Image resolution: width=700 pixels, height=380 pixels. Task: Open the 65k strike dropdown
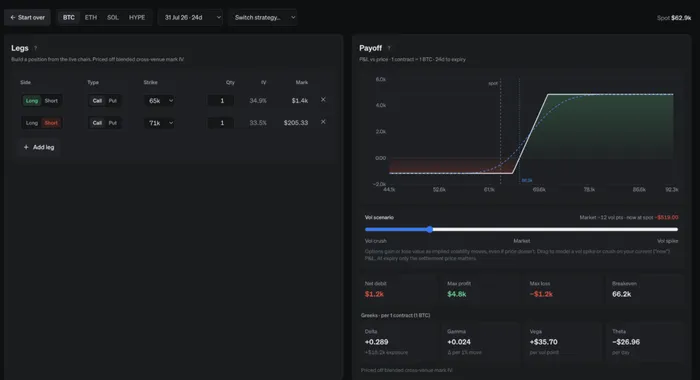(x=160, y=100)
